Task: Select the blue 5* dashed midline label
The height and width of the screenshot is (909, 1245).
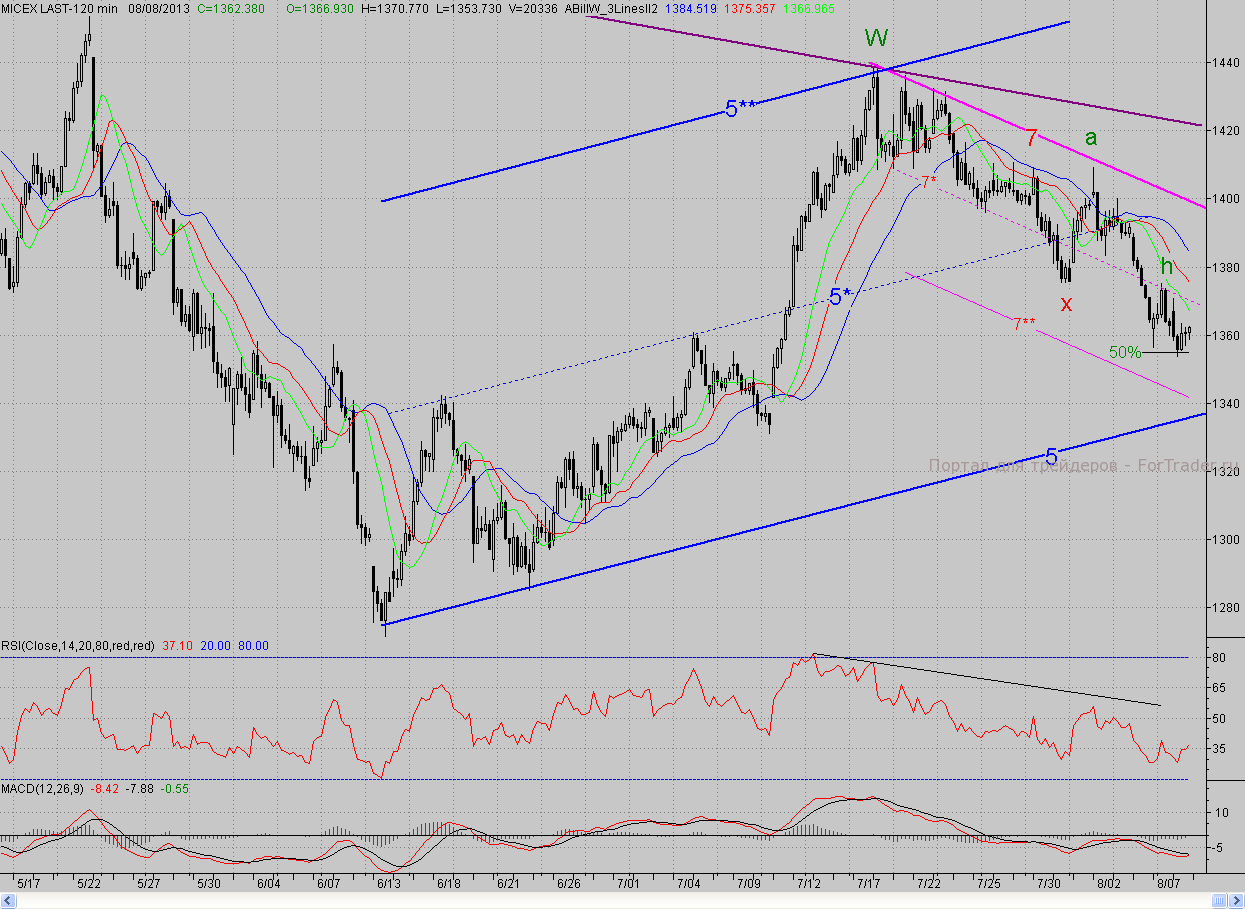Action: tap(841, 296)
